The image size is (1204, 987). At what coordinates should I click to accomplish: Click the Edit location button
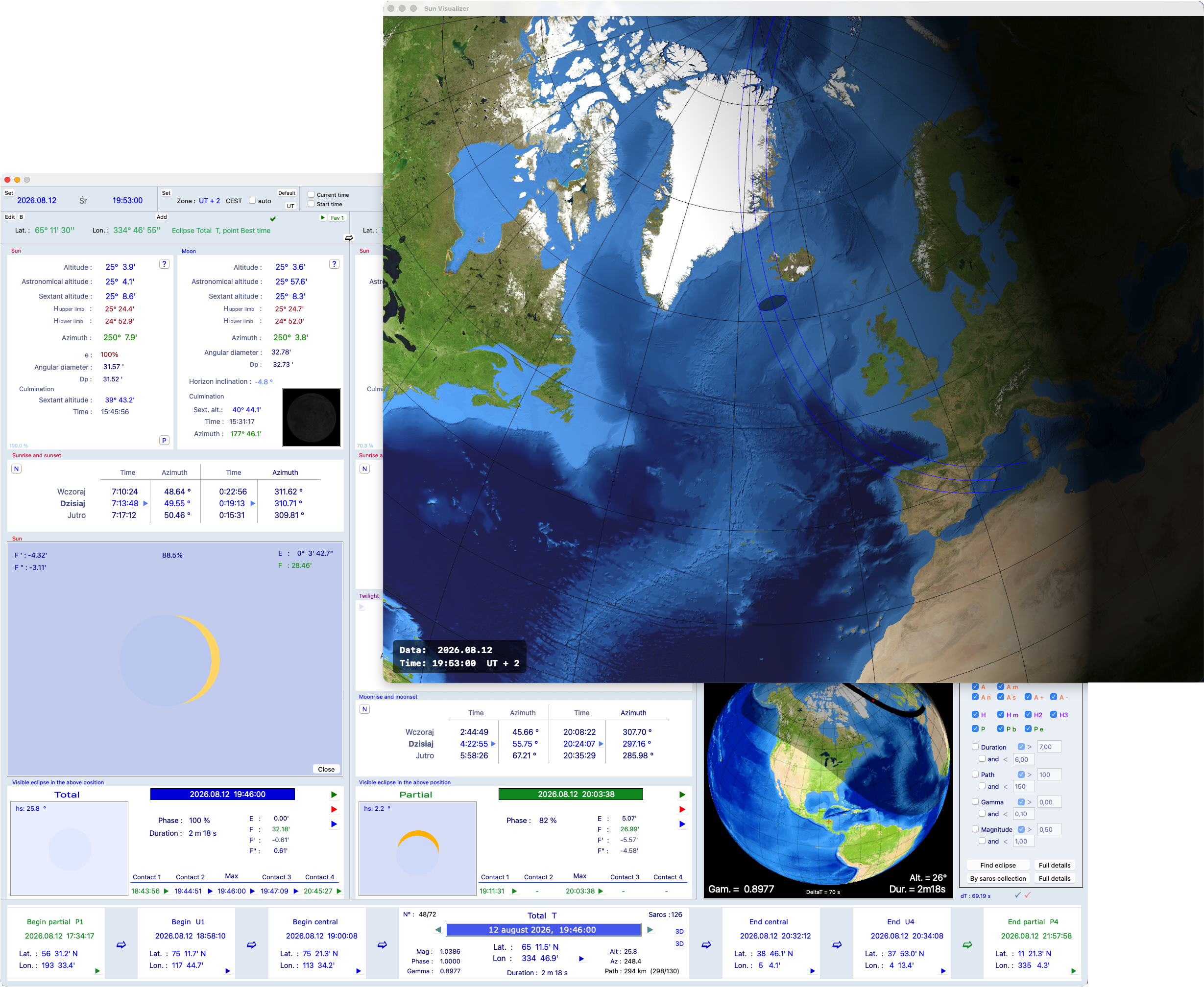(x=10, y=216)
